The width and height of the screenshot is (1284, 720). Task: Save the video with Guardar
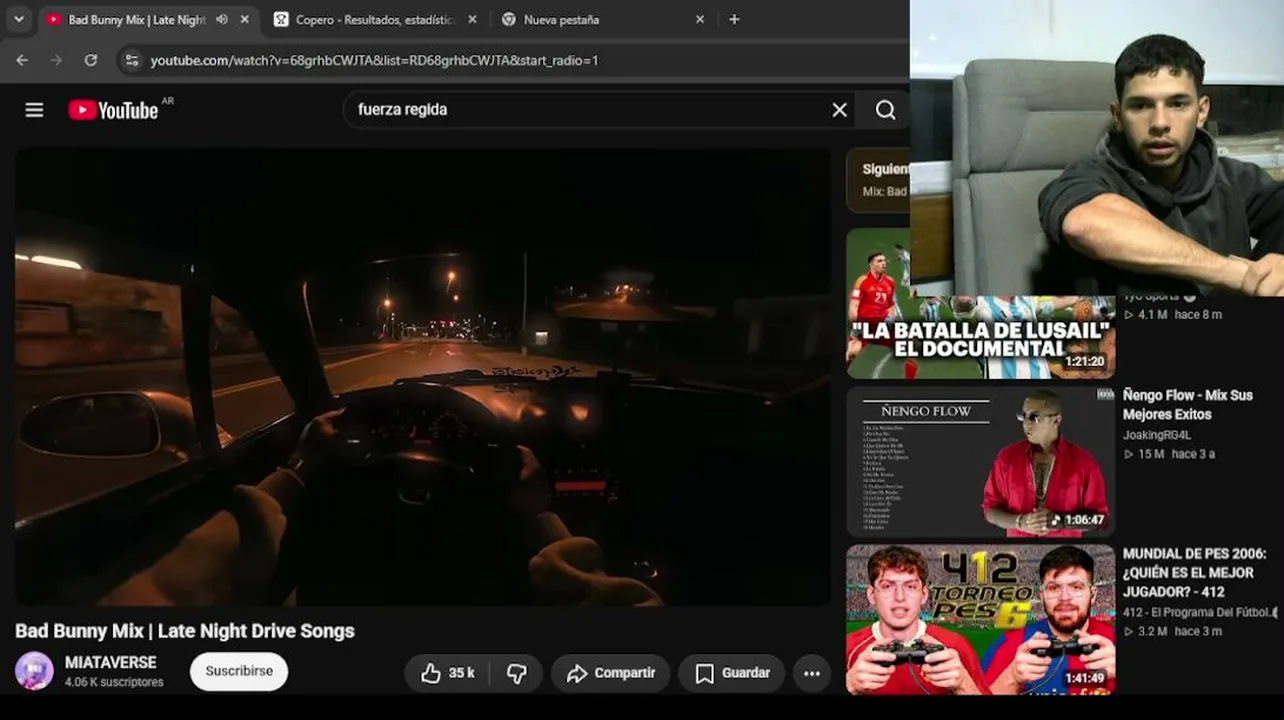(x=733, y=673)
